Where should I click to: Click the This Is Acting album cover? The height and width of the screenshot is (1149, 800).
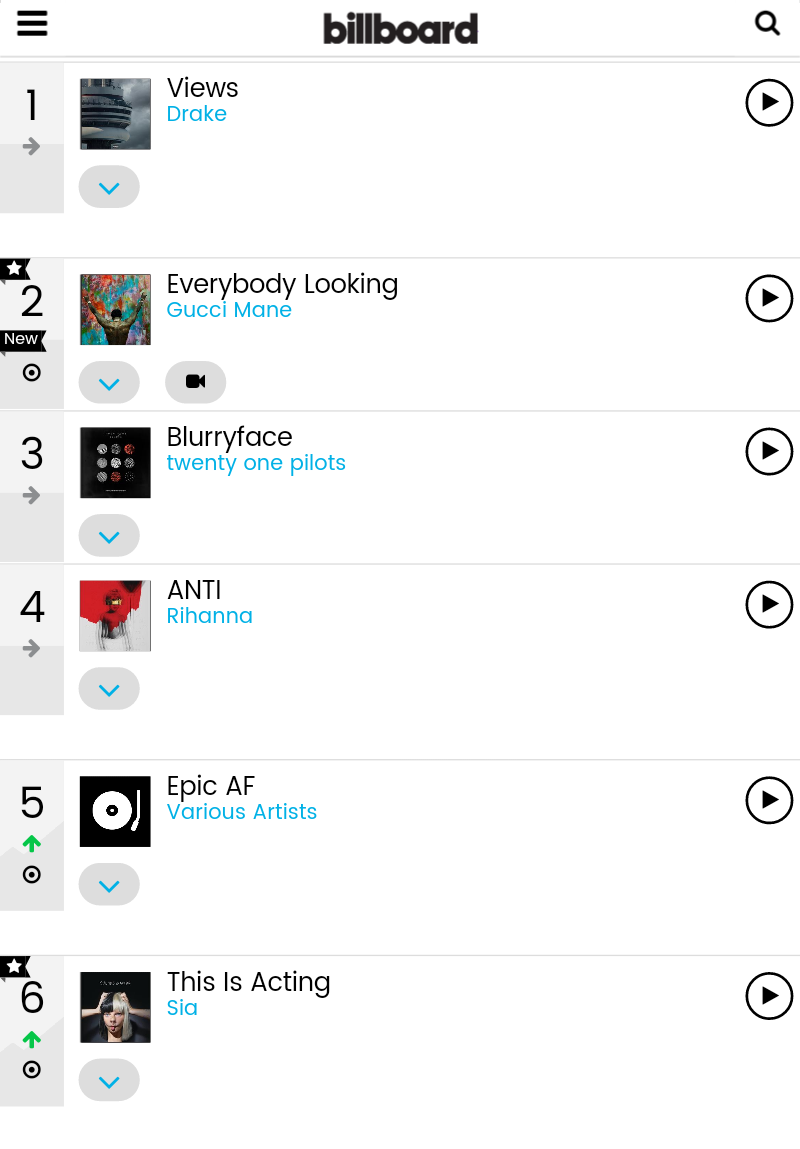tap(115, 1007)
